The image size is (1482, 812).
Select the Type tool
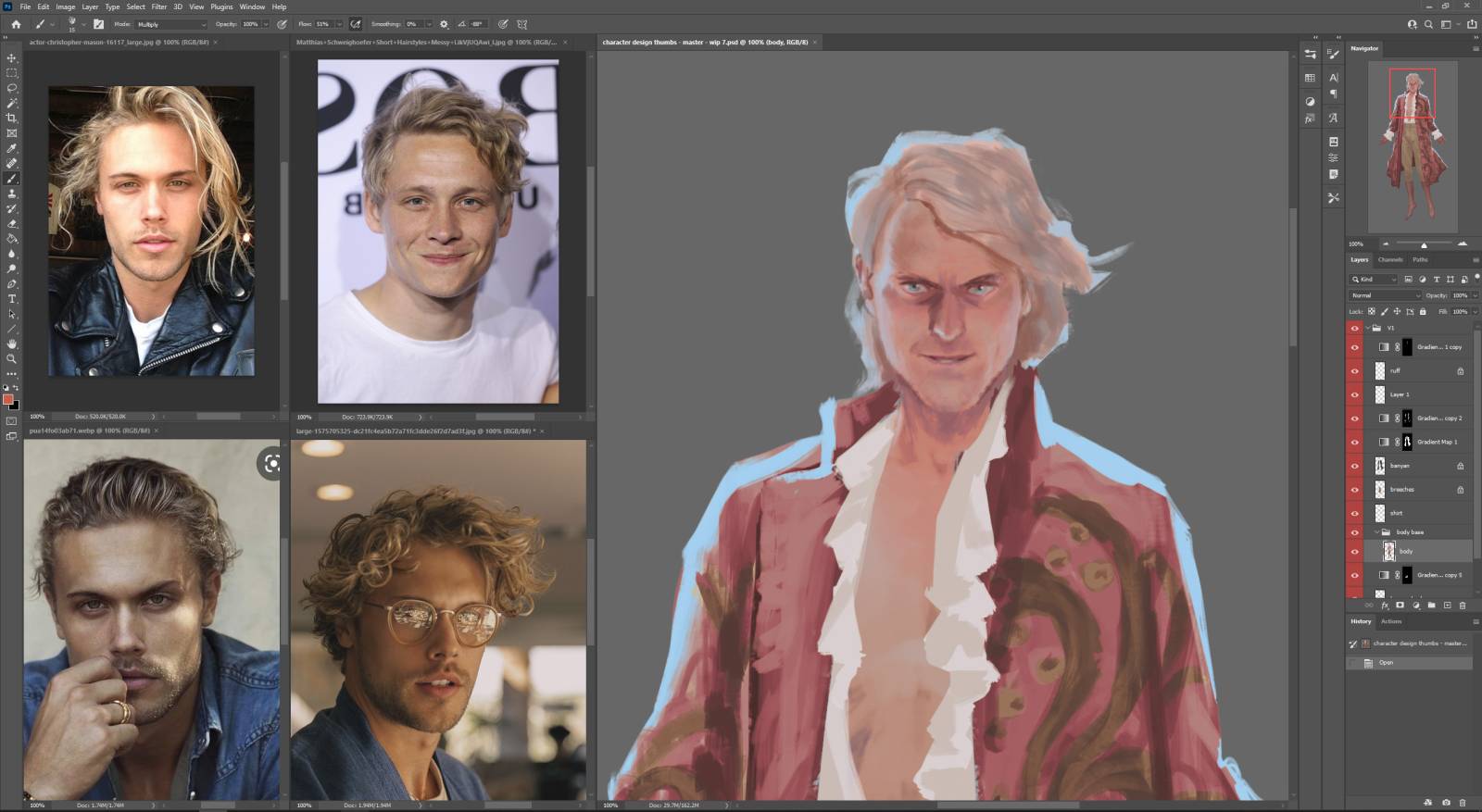click(12, 299)
